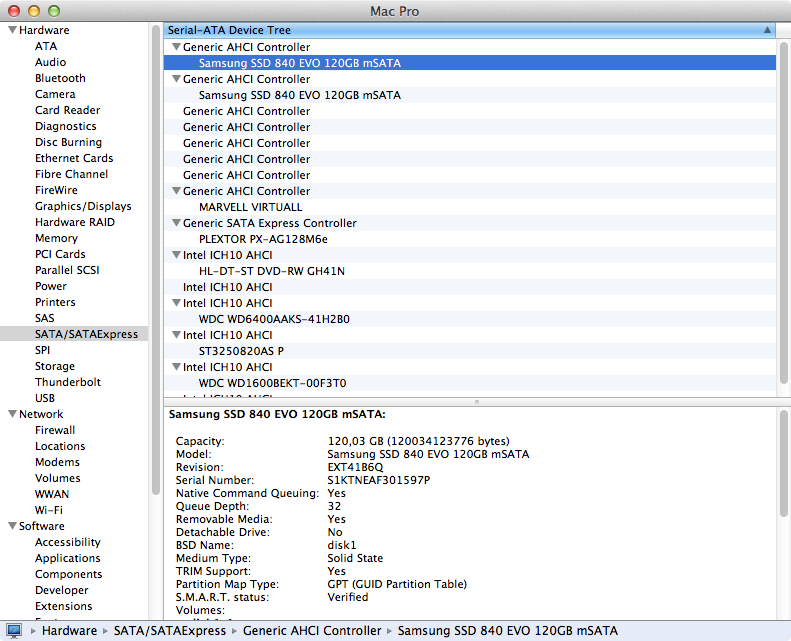Select ATA in the Hardware list

tap(46, 46)
